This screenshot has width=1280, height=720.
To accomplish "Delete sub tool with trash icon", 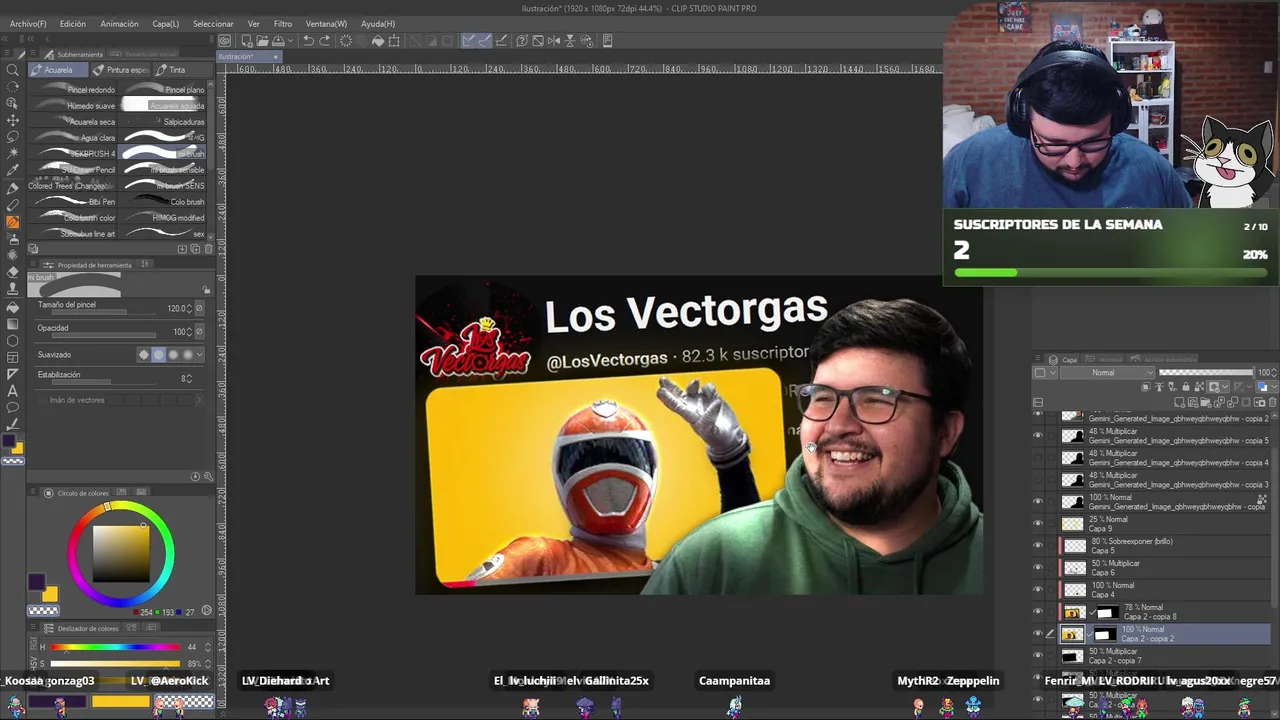I will coord(208,249).
